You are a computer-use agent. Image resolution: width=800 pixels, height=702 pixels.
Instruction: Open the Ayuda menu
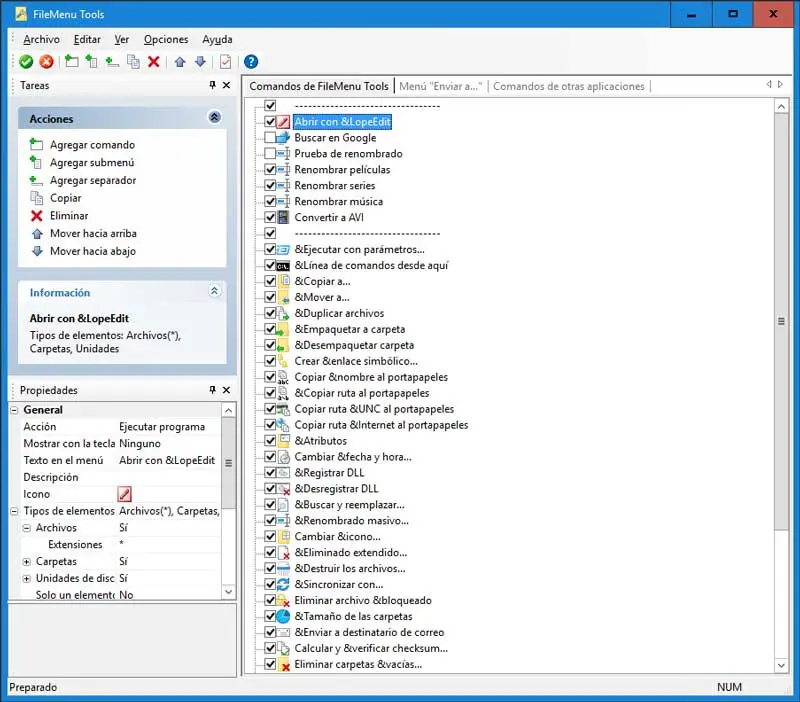tap(217, 39)
